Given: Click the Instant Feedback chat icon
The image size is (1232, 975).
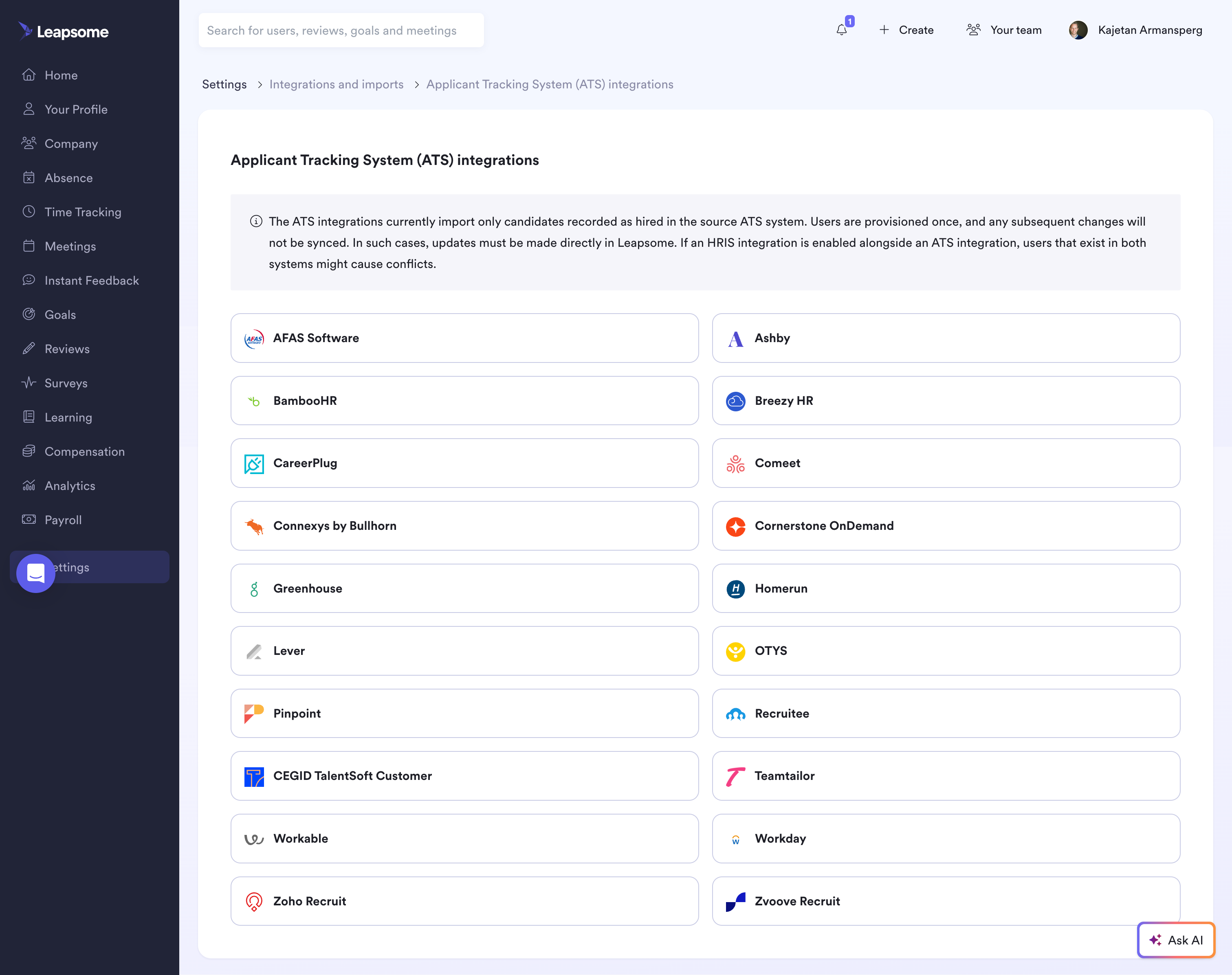Looking at the screenshot, I should [x=29, y=280].
